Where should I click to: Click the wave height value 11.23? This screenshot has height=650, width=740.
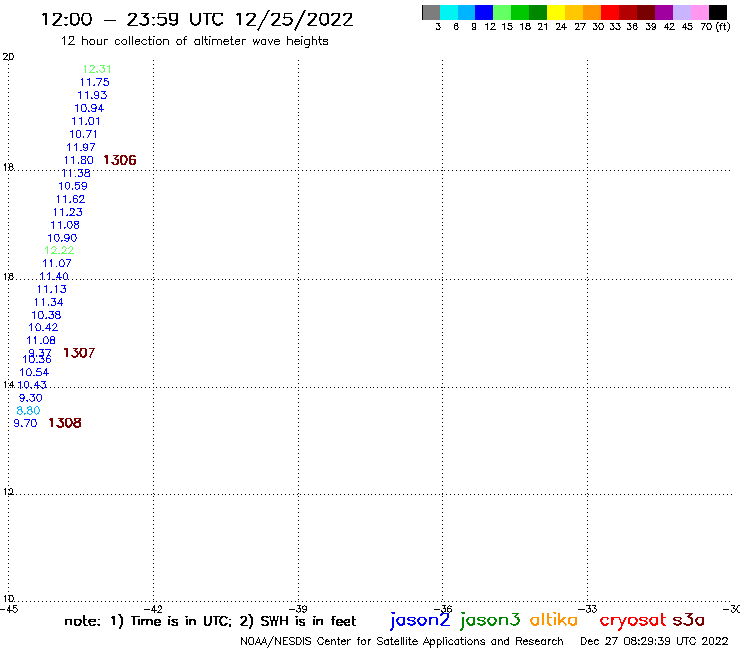67,212
